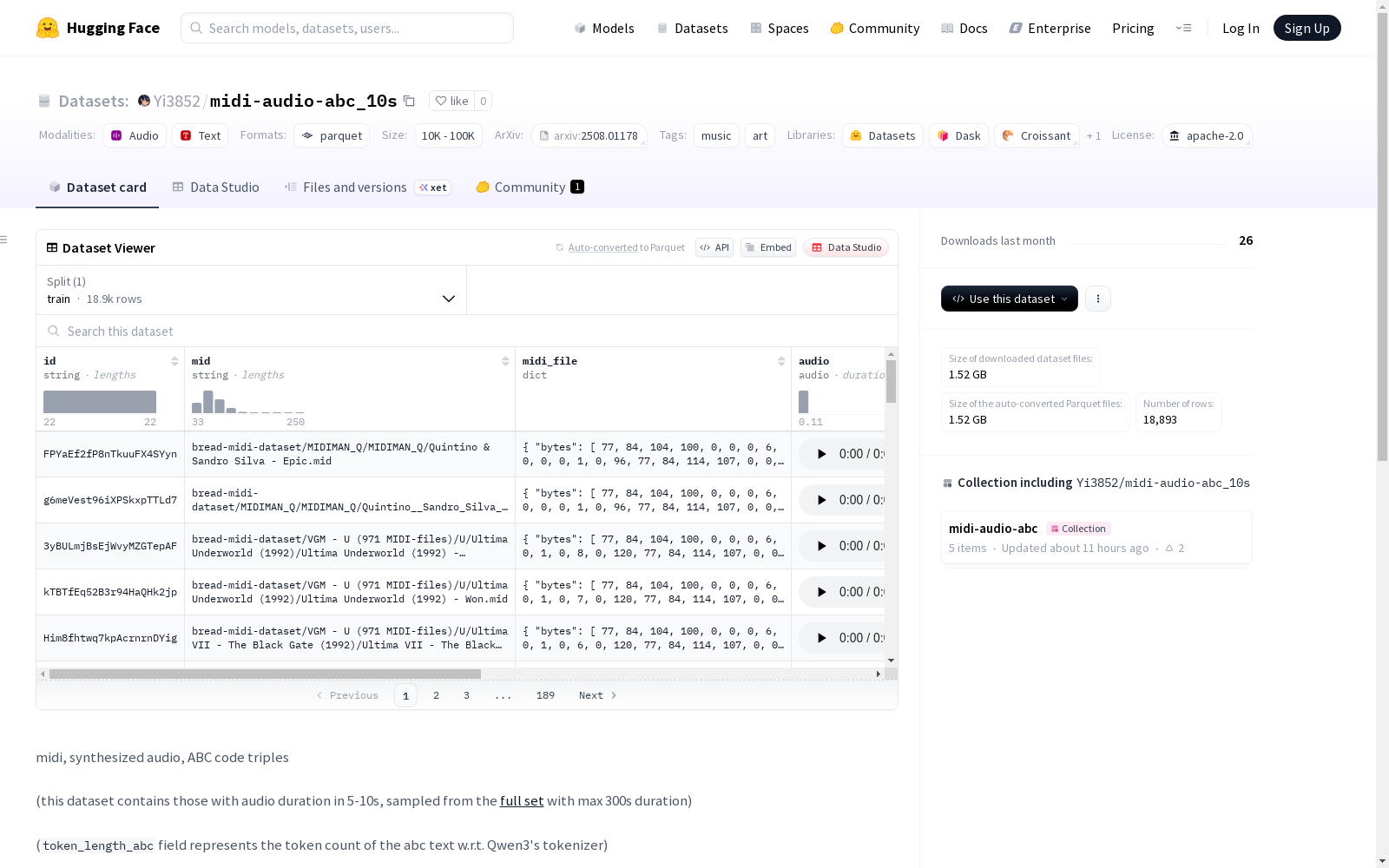Click the heart like button
This screenshot has height=868, width=1389.
point(451,101)
